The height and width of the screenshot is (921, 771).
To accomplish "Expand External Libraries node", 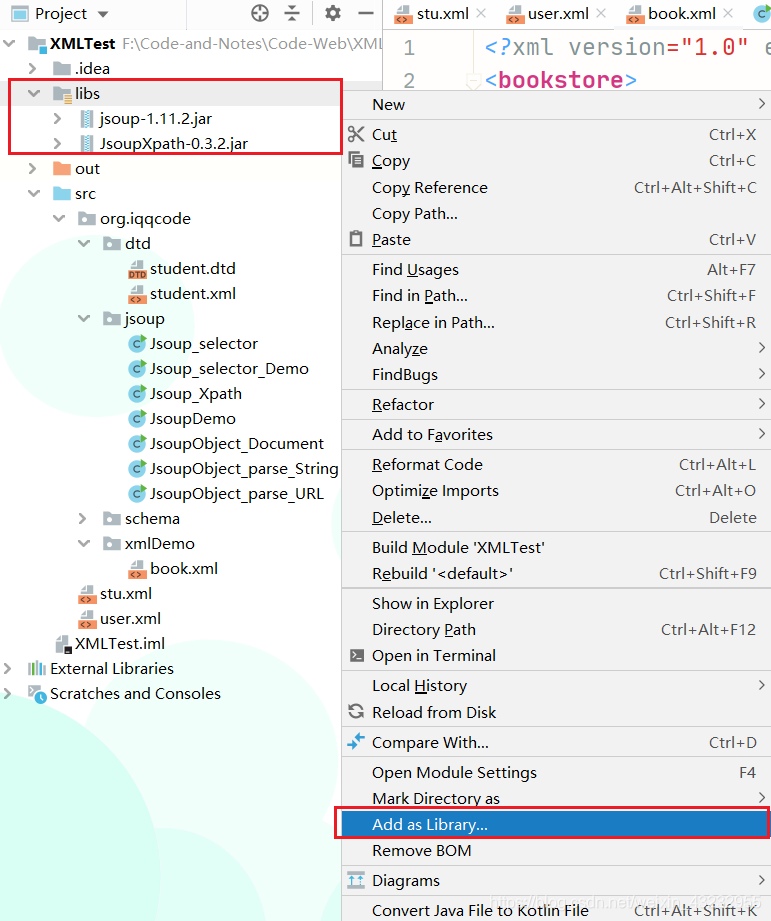I will tap(8, 668).
